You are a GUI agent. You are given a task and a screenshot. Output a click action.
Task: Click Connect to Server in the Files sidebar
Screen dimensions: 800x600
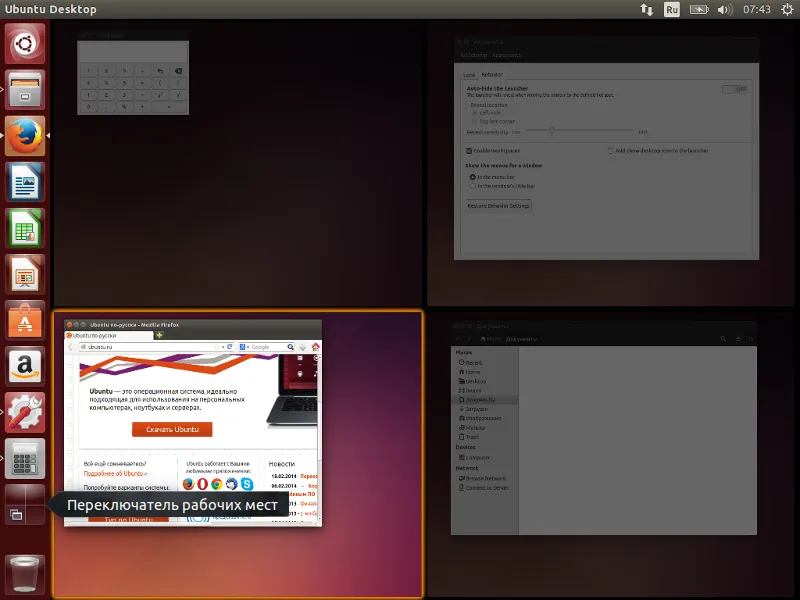tap(484, 488)
